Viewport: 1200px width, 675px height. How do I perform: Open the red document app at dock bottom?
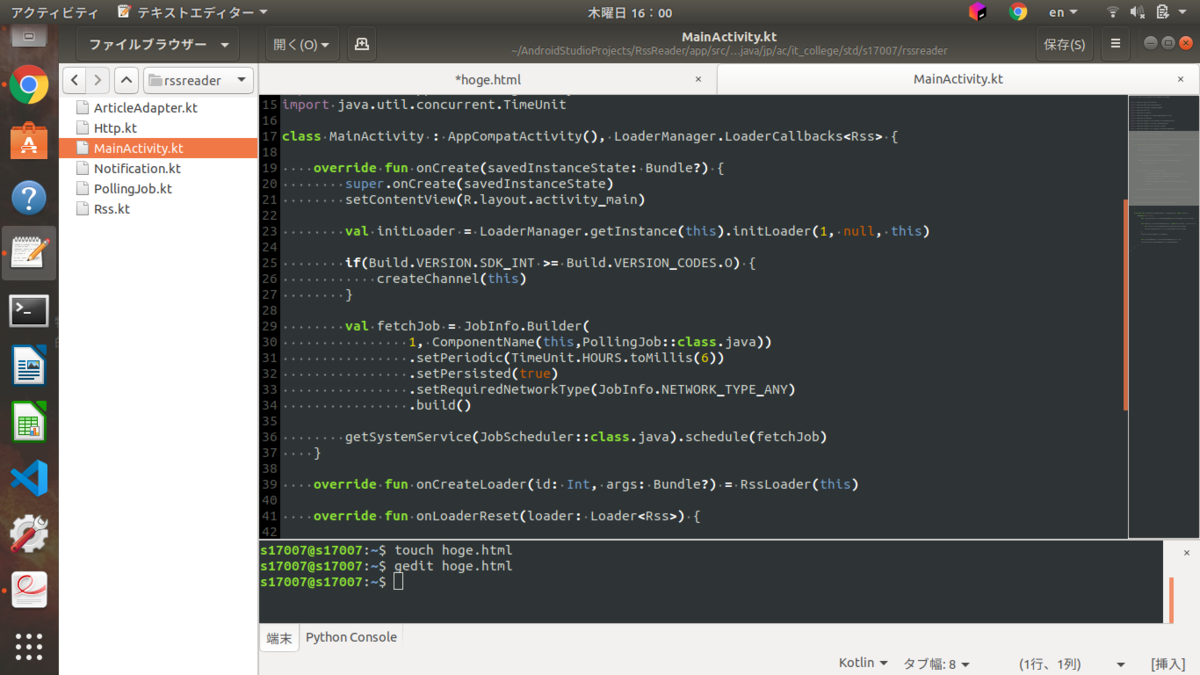tap(29, 590)
